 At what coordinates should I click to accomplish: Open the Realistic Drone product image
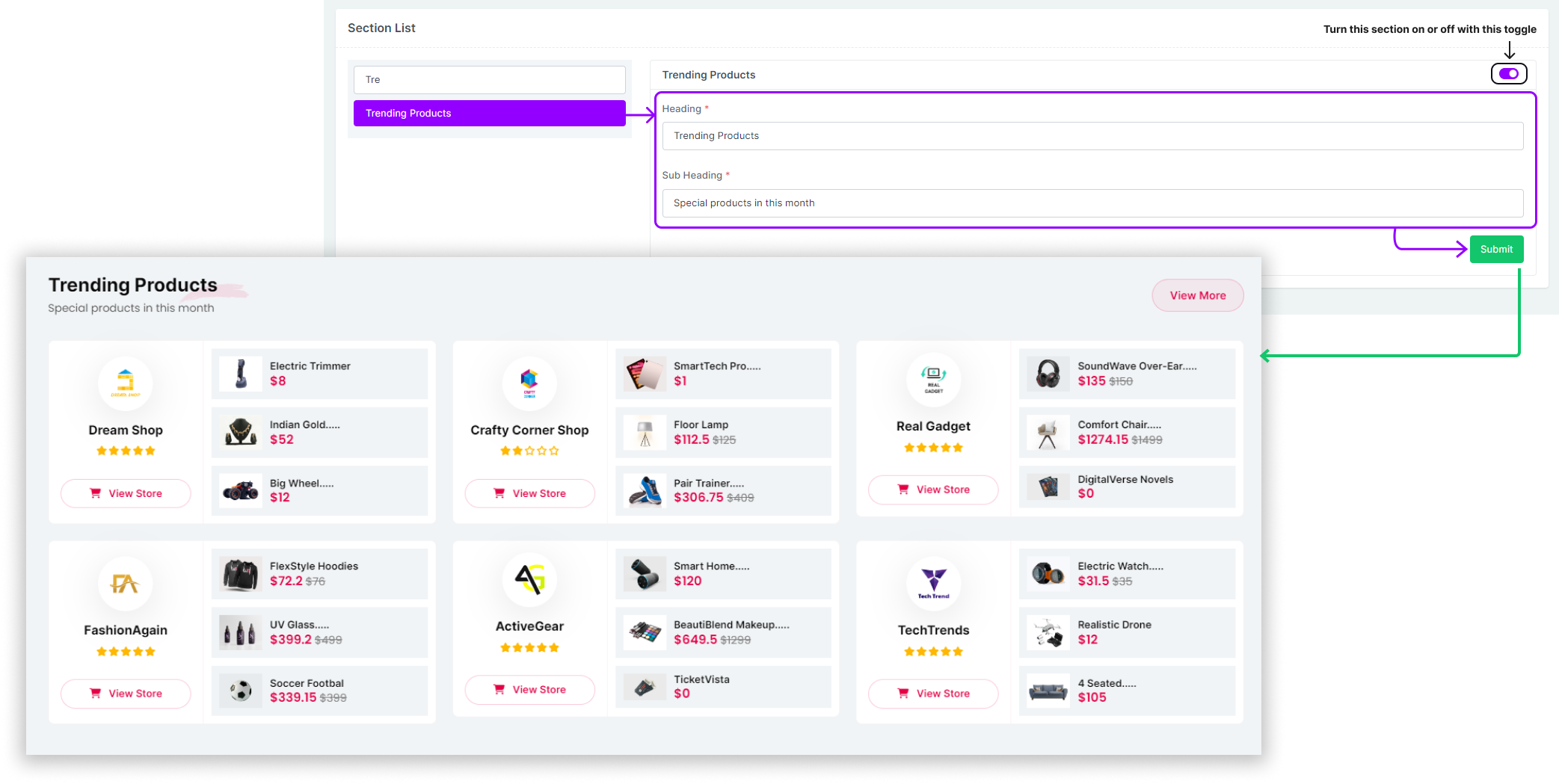click(x=1048, y=632)
